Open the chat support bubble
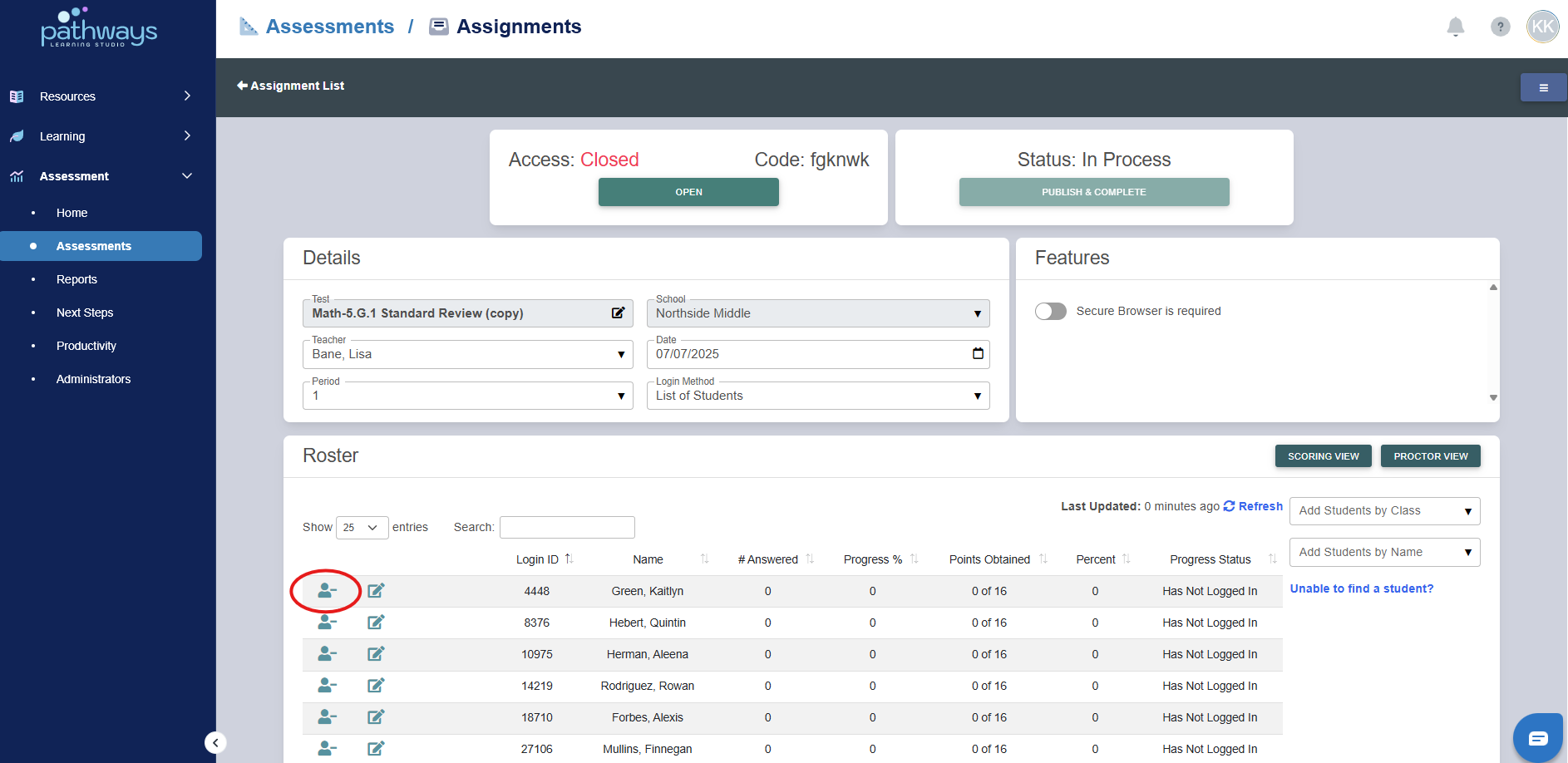The image size is (1568, 763). pyautogui.click(x=1538, y=738)
